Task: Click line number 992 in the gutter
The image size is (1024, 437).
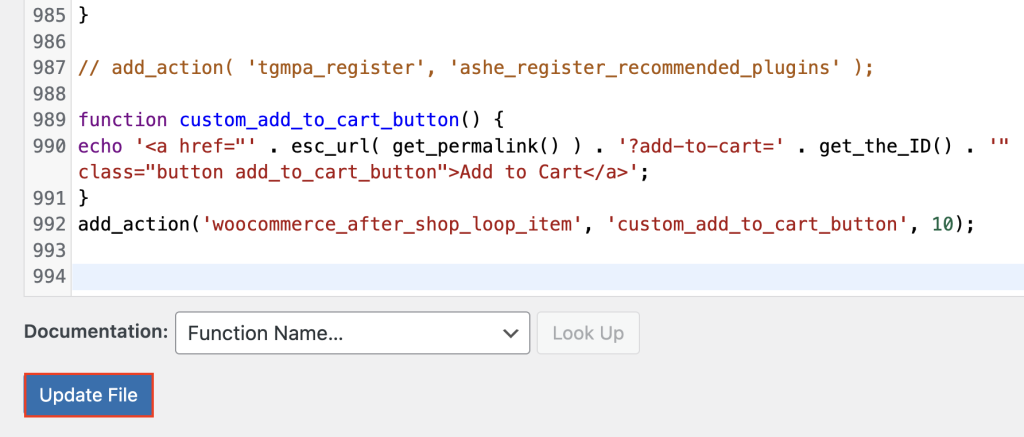Action: 48,223
